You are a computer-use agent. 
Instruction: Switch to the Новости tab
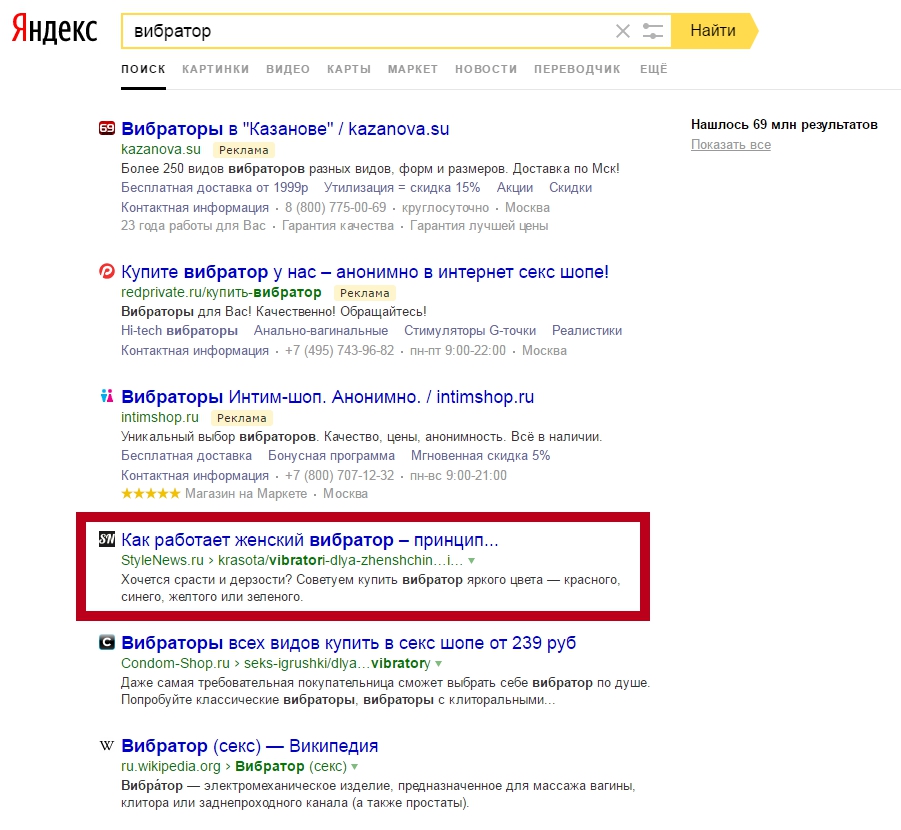pyautogui.click(x=486, y=69)
